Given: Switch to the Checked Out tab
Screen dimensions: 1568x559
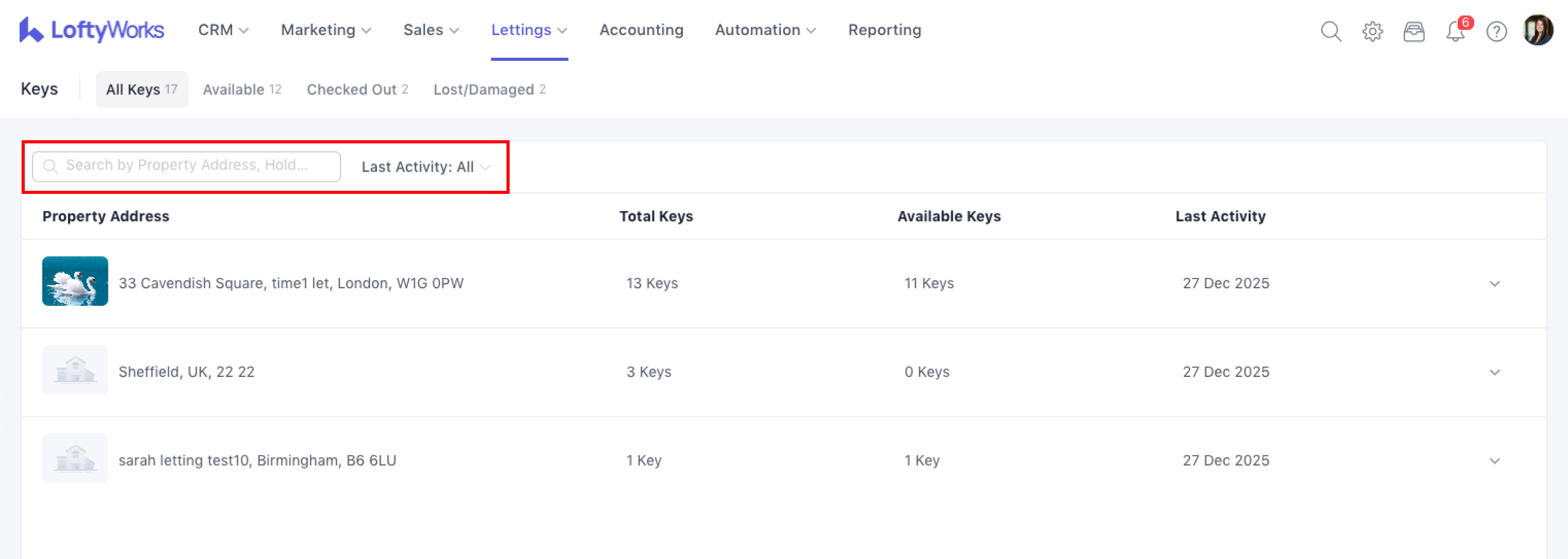Looking at the screenshot, I should [357, 89].
